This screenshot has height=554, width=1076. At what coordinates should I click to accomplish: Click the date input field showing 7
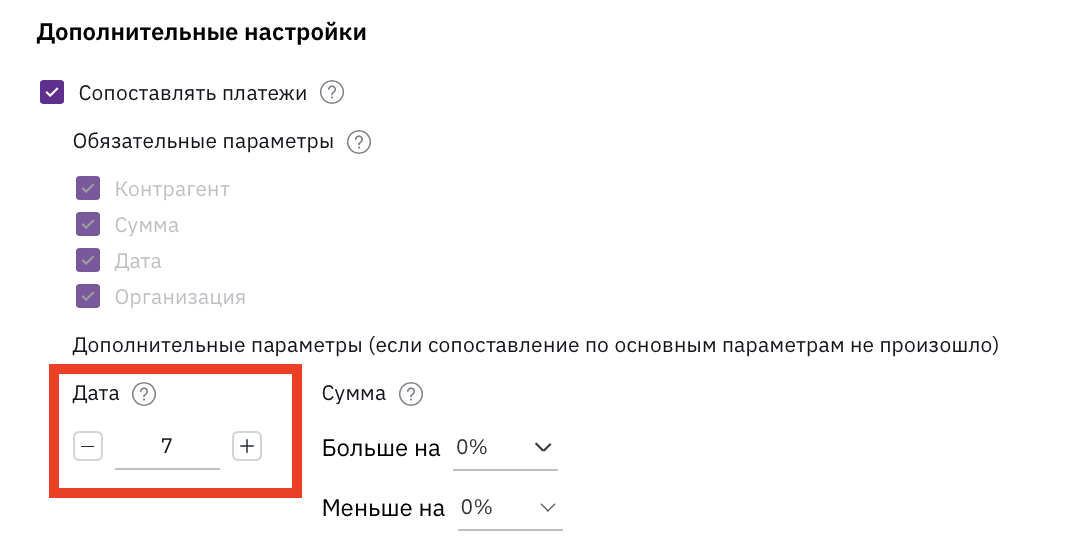pyautogui.click(x=167, y=448)
